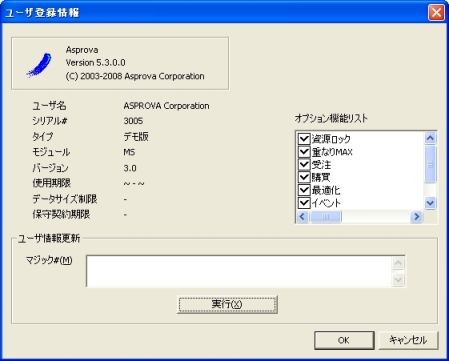Click option list scroll up arrow

point(430,138)
